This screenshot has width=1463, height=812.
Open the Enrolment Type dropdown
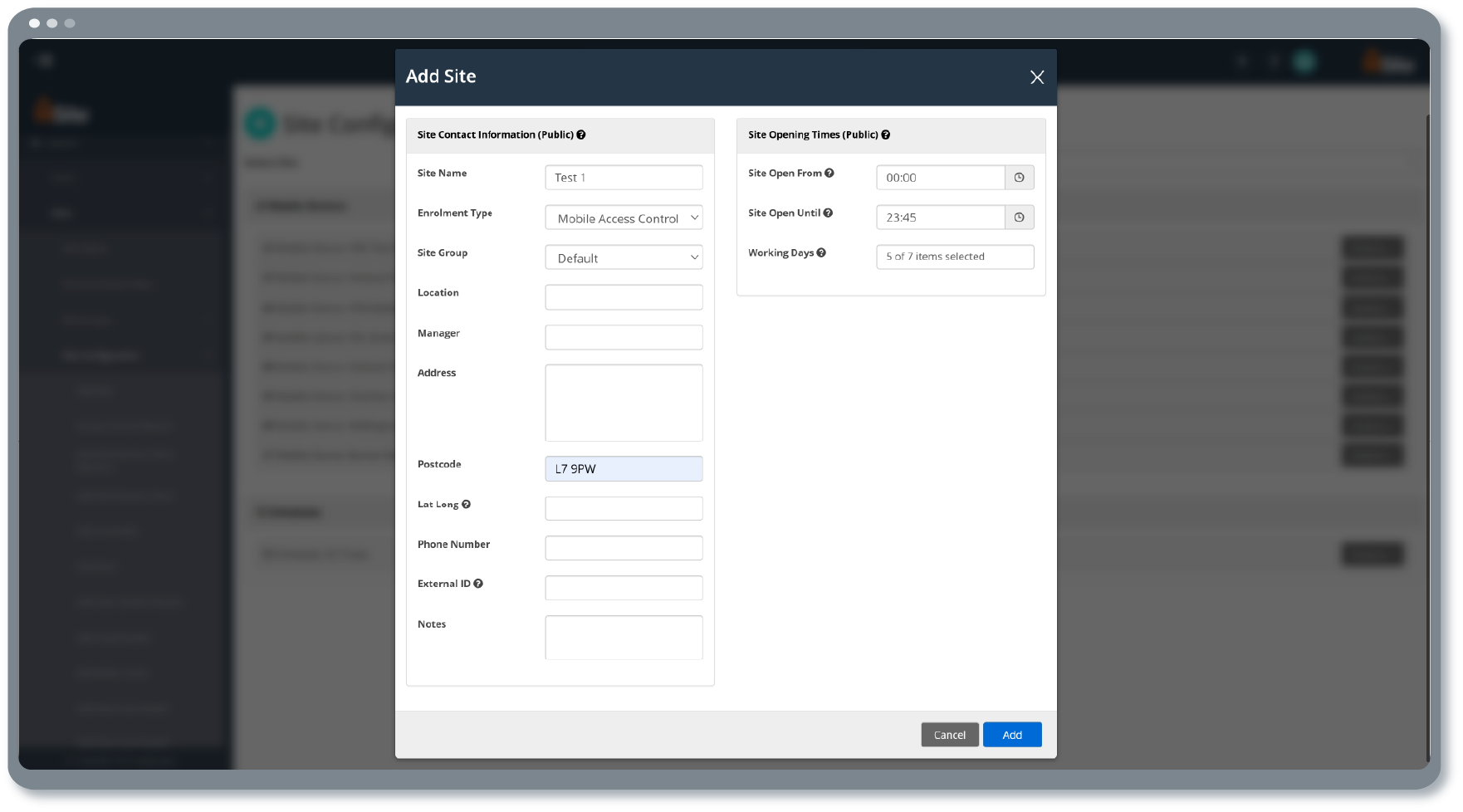pos(624,218)
